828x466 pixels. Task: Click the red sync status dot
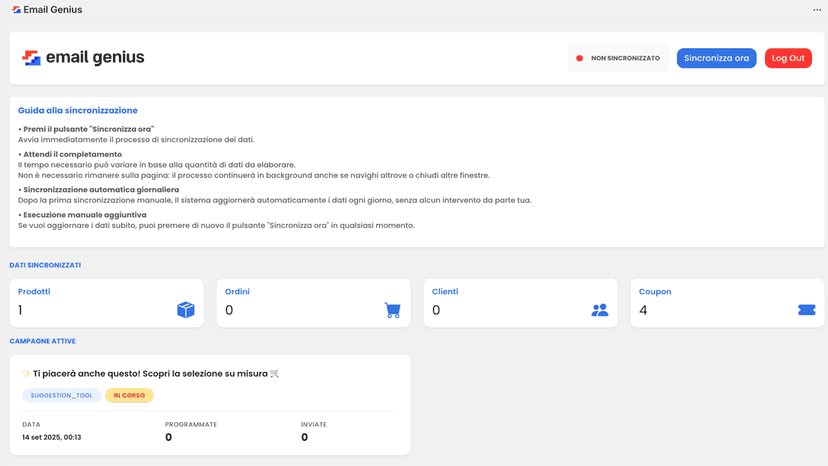579,58
